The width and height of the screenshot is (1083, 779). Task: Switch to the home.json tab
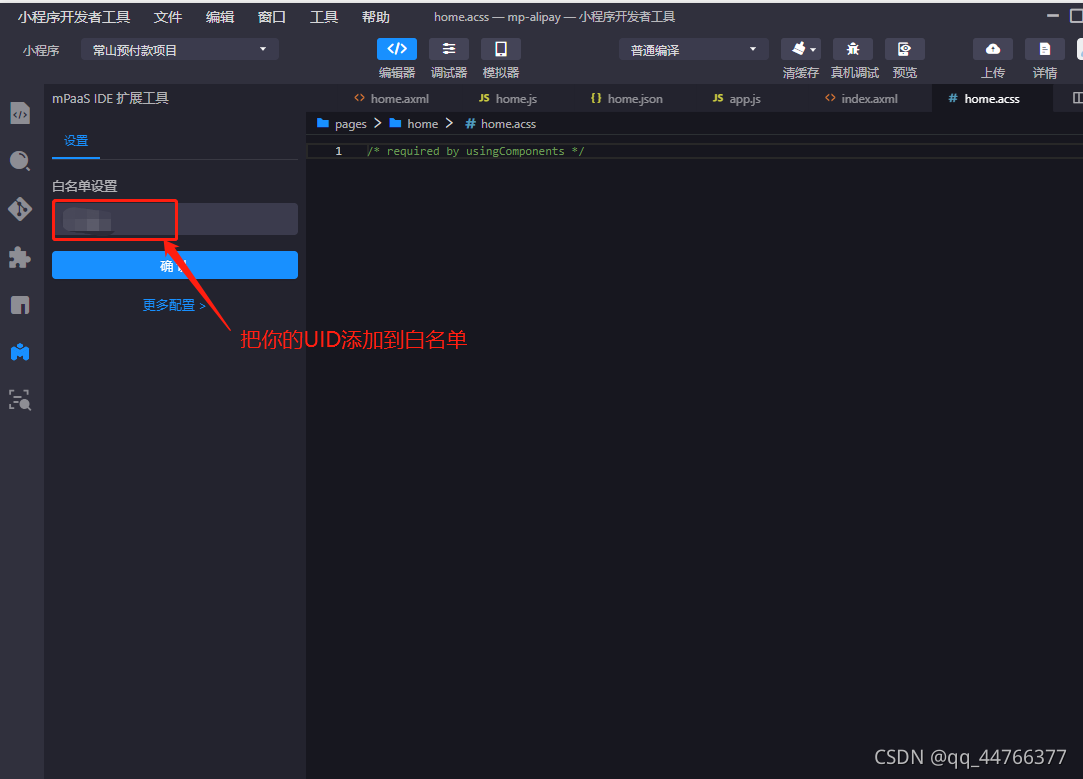(x=626, y=99)
